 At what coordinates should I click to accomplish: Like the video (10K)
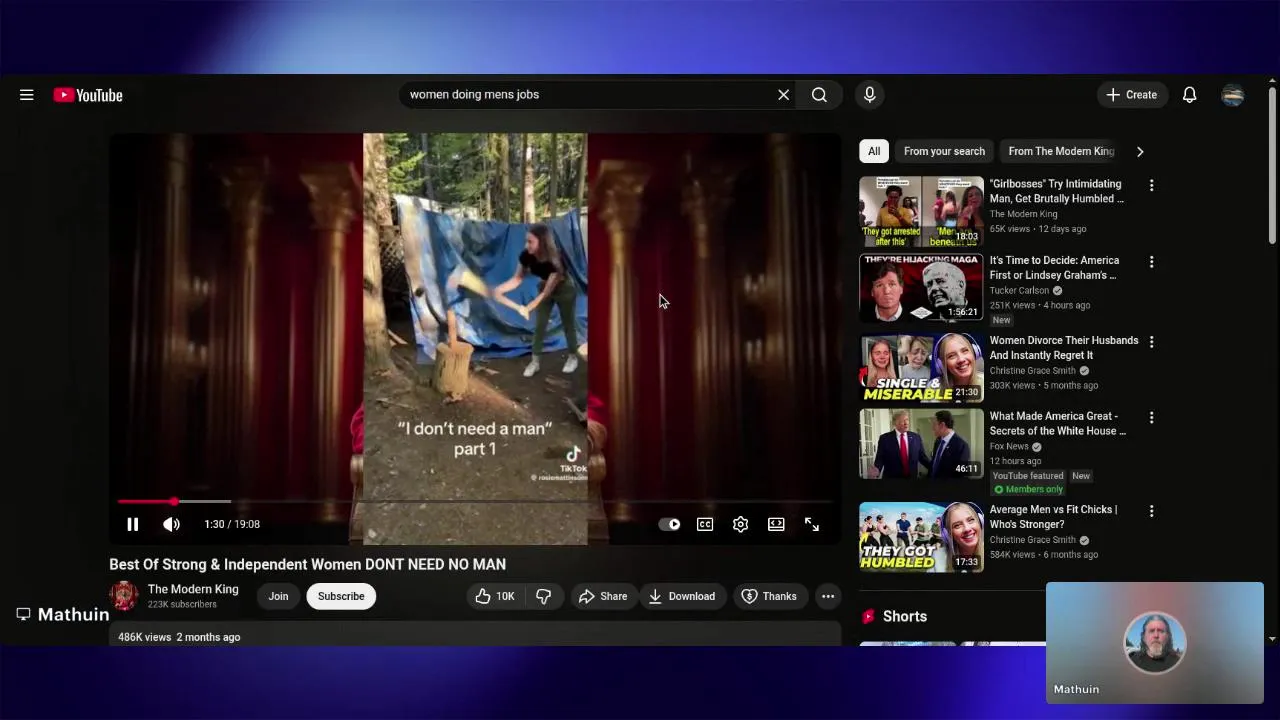[x=494, y=596]
